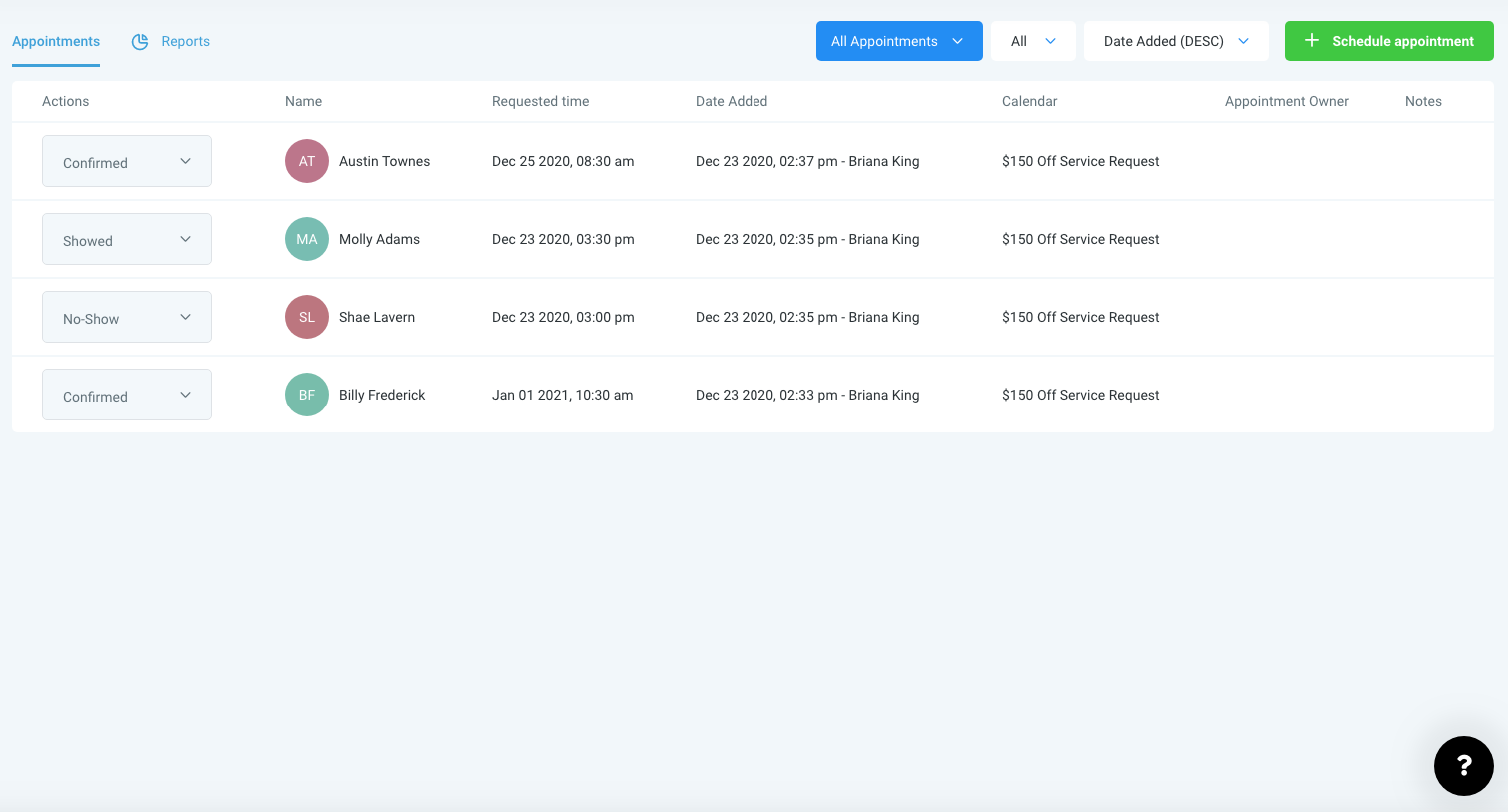Click requested time Jan 01 2021, 10:30 am
The image size is (1508, 812).
click(562, 395)
